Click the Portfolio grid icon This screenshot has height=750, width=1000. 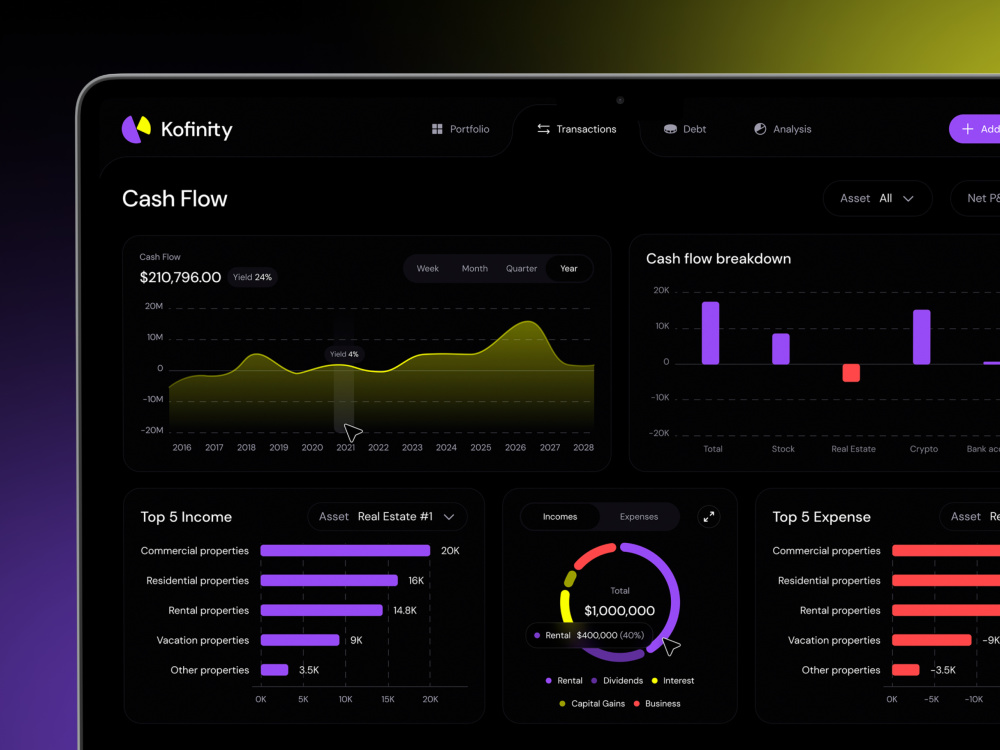tap(437, 129)
